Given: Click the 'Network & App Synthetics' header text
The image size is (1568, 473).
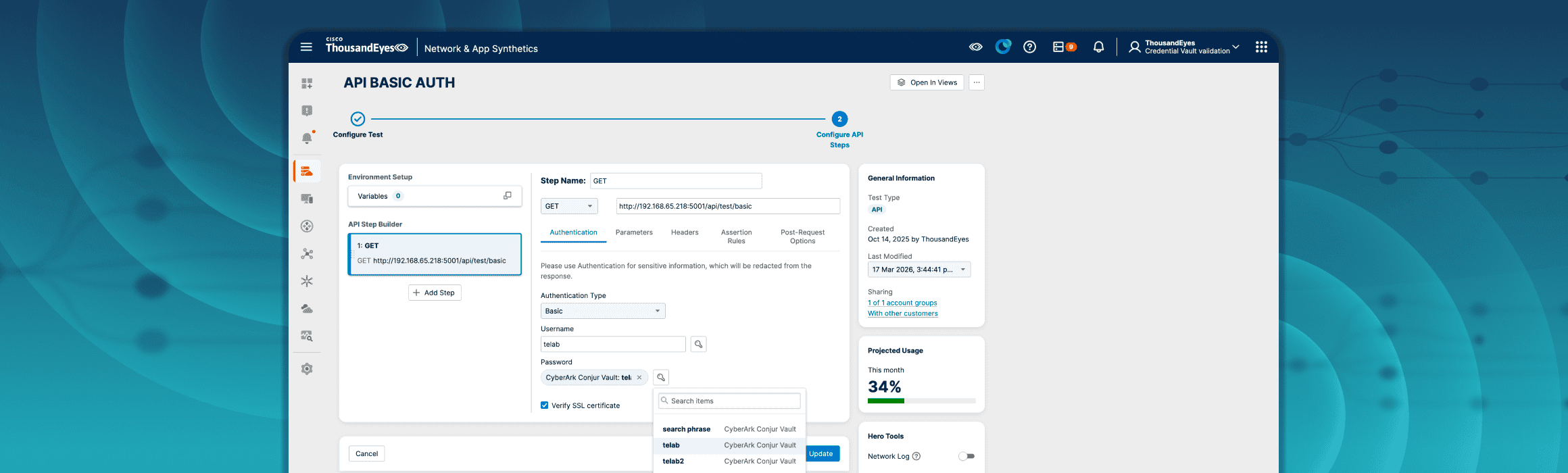Looking at the screenshot, I should 481,49.
